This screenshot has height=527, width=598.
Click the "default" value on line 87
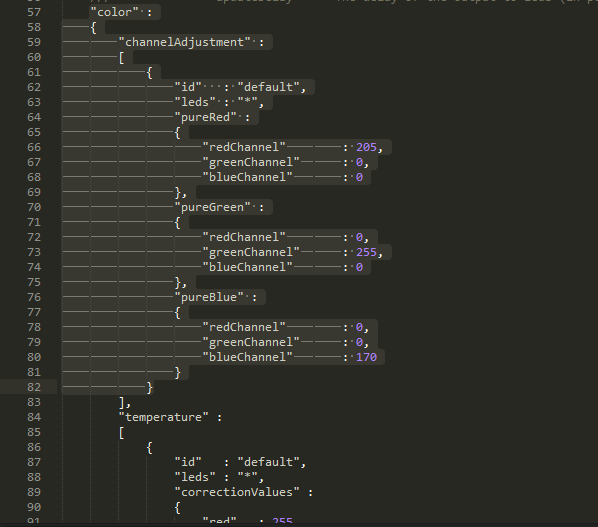coord(268,462)
